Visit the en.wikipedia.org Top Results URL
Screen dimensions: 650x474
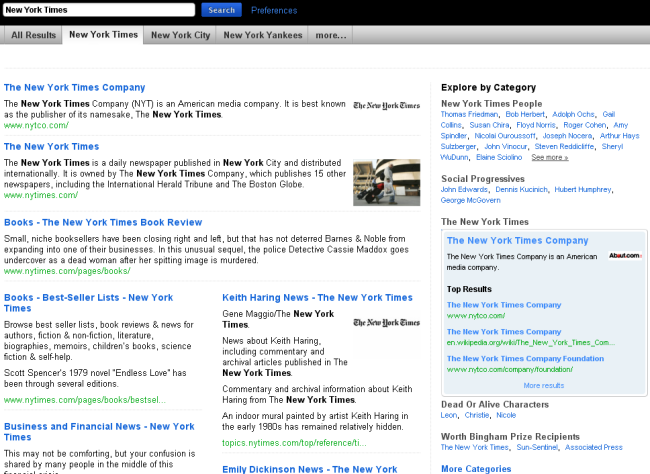pyautogui.click(x=531, y=343)
